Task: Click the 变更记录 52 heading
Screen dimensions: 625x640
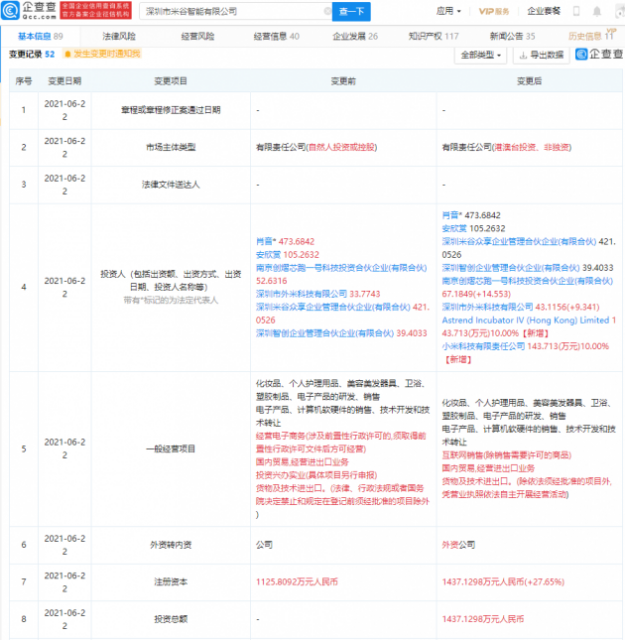Action: click(x=32, y=54)
